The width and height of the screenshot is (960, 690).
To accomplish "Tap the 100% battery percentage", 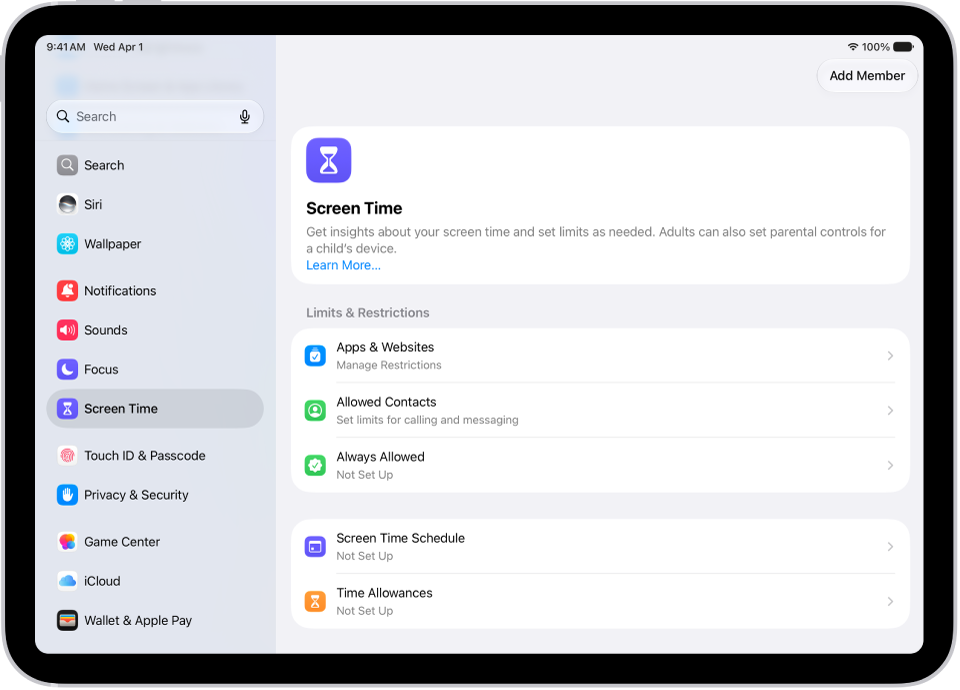I will click(876, 47).
